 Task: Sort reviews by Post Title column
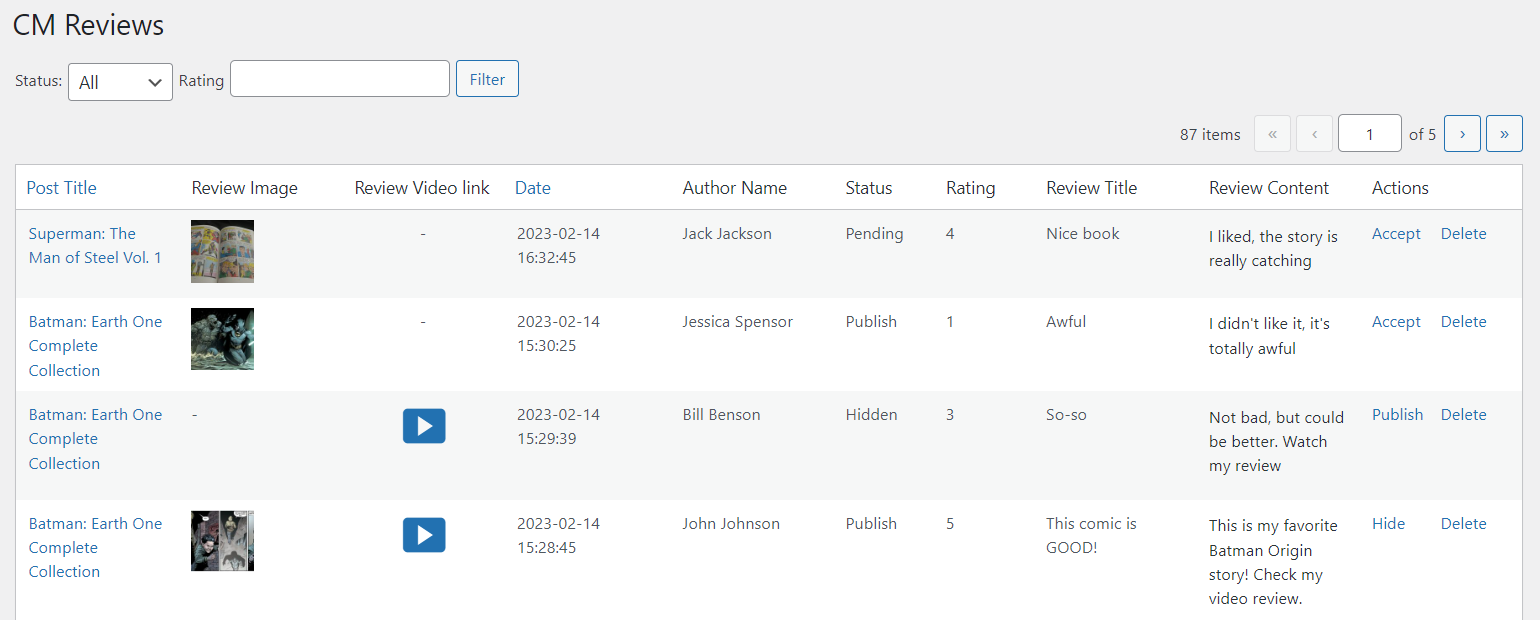tap(62, 188)
